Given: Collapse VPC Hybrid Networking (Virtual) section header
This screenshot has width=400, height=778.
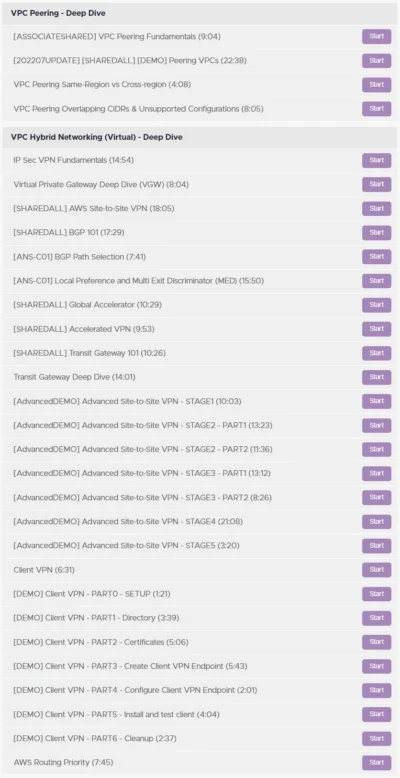Looking at the screenshot, I should 200,137.
